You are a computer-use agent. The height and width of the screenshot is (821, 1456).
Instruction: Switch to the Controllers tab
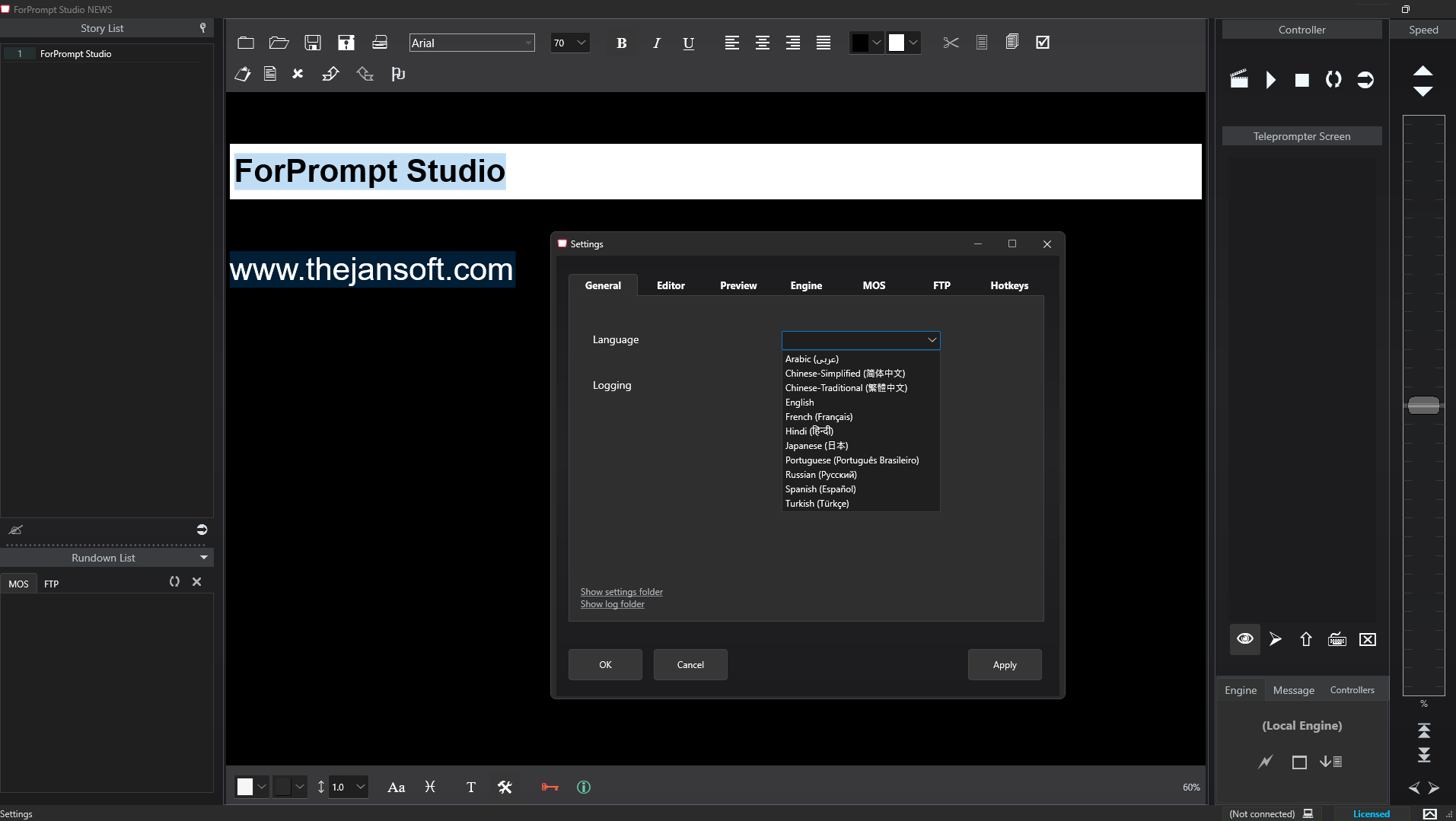(1352, 690)
